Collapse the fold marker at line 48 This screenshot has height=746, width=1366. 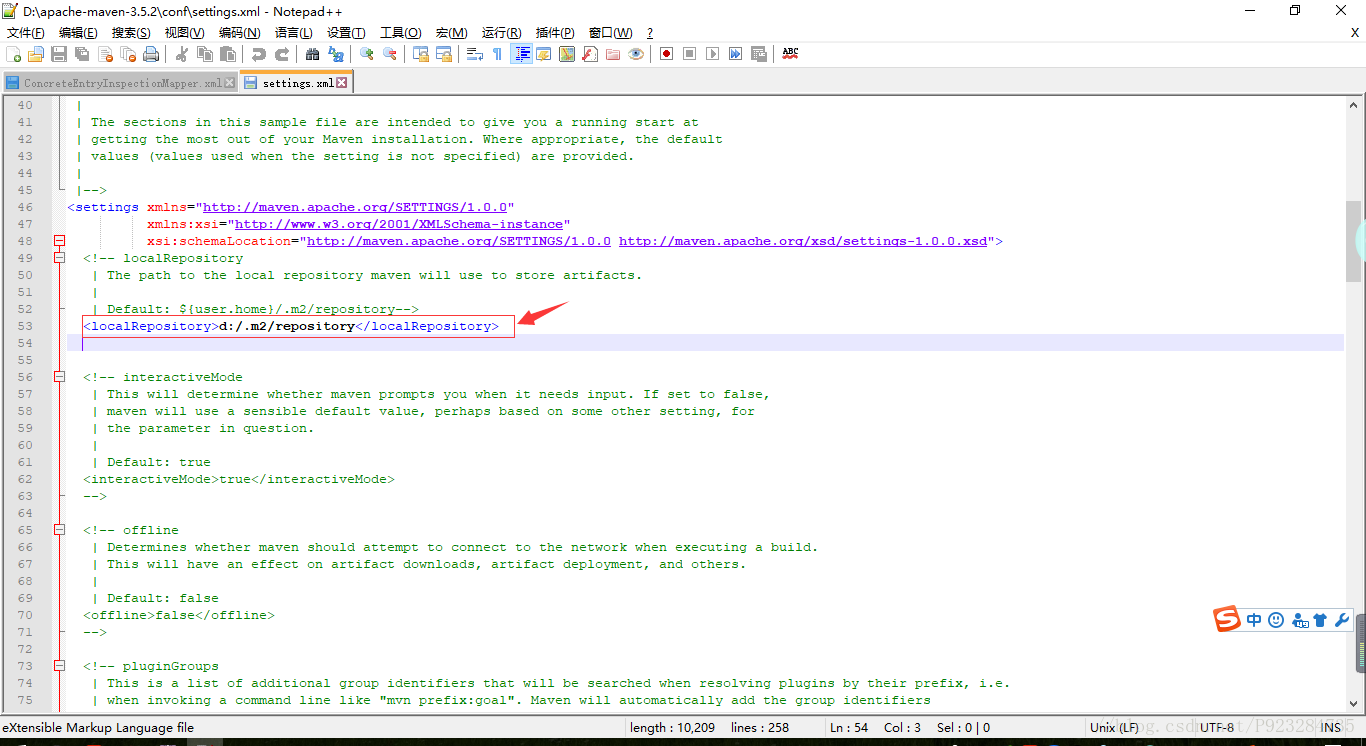point(59,241)
